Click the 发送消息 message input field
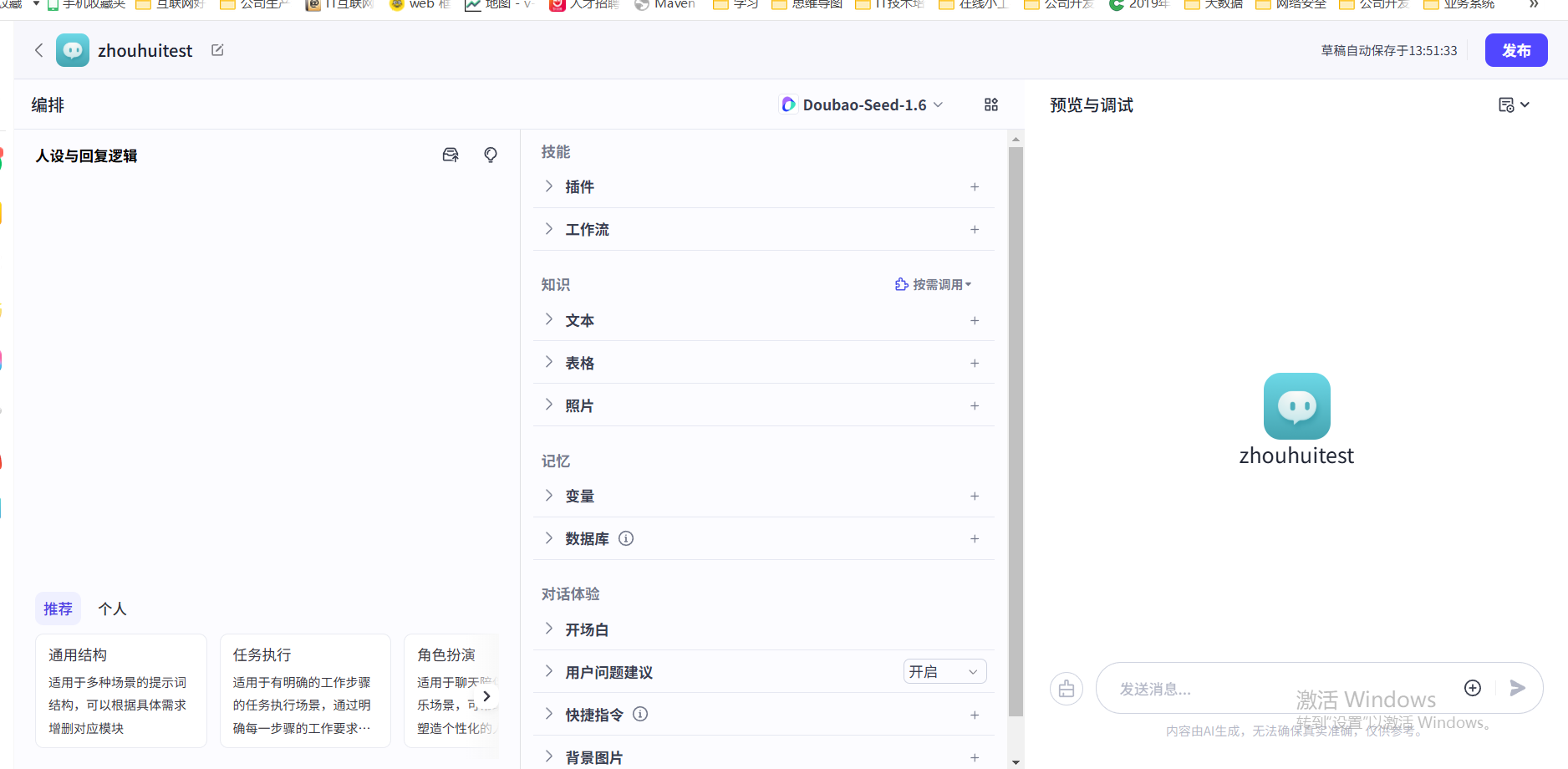The image size is (1568, 769). [x=1279, y=689]
